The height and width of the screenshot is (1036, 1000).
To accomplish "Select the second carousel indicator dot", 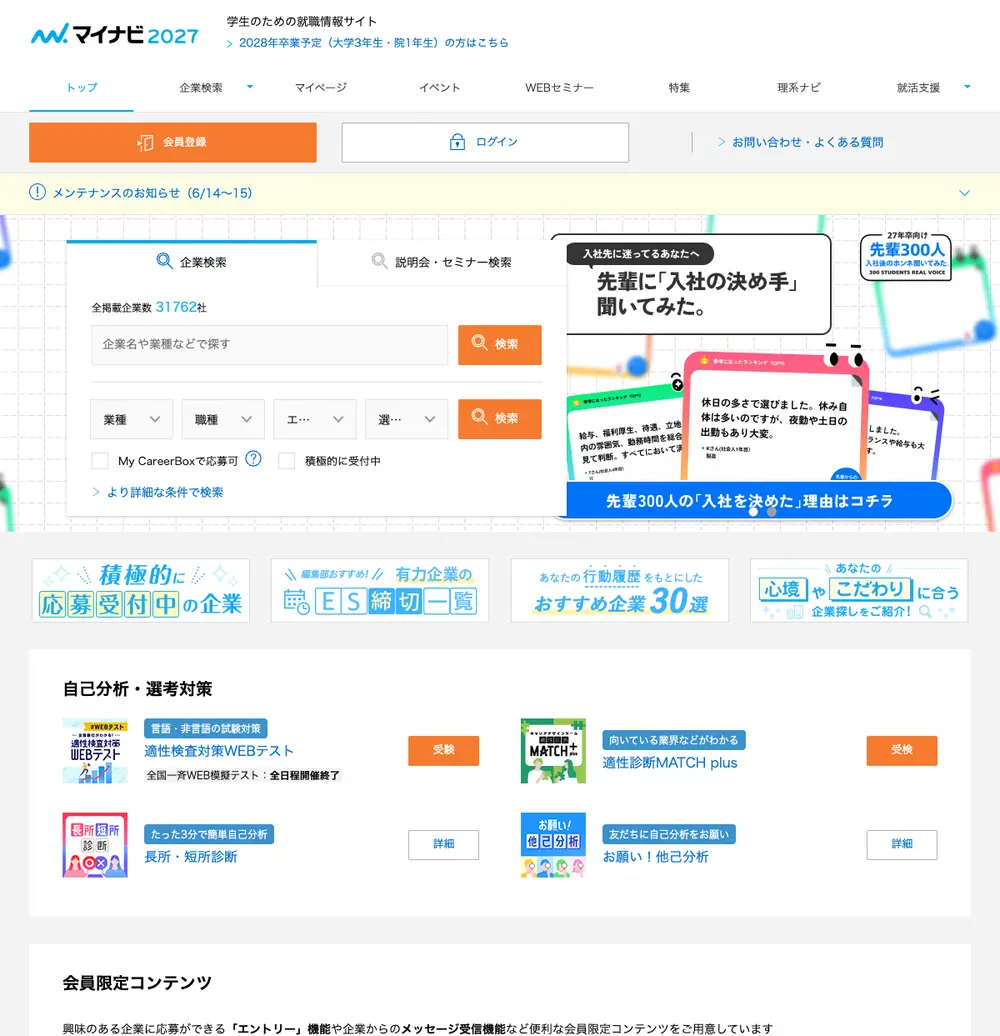I will [771, 511].
